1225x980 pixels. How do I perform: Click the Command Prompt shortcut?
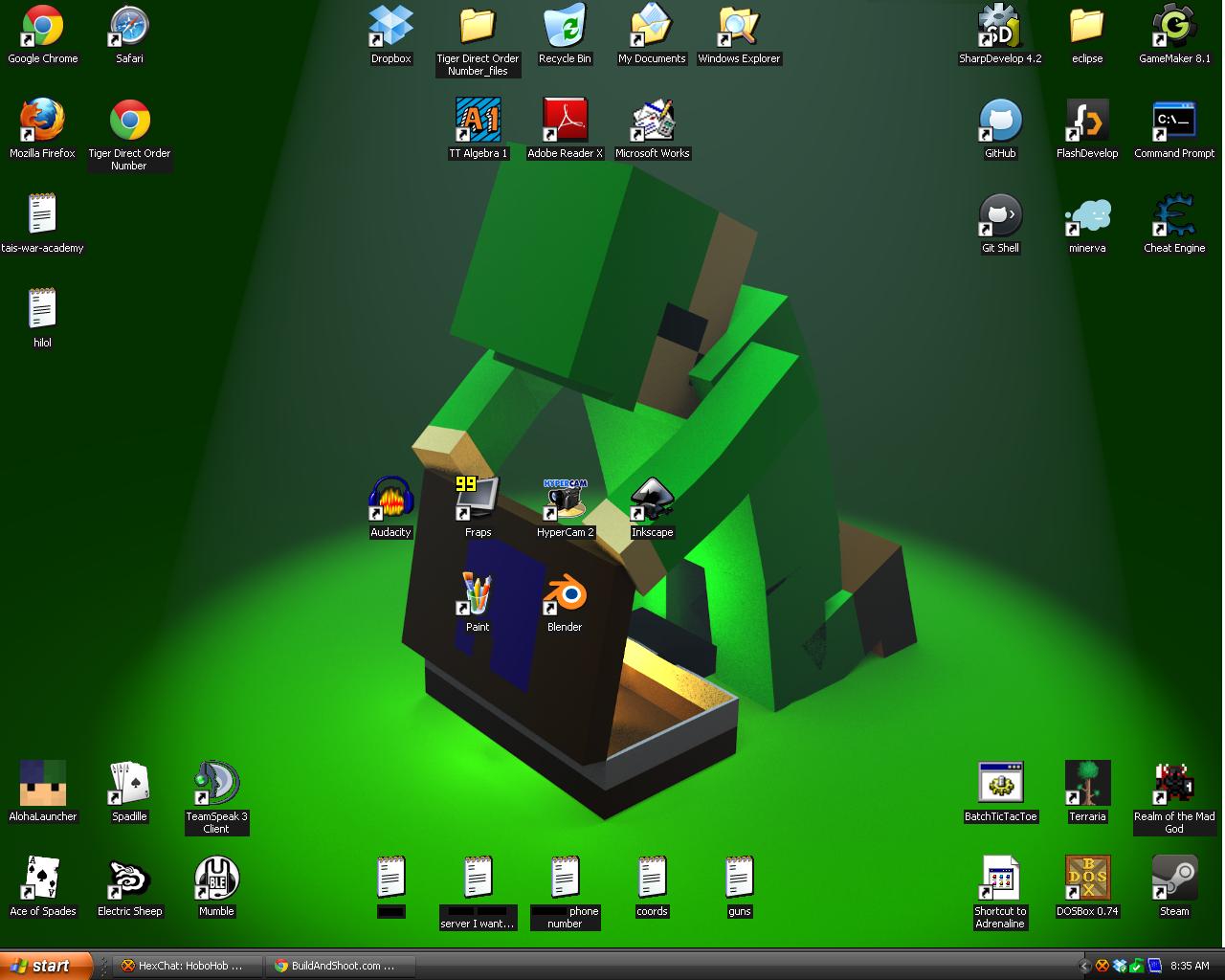pos(1174,121)
